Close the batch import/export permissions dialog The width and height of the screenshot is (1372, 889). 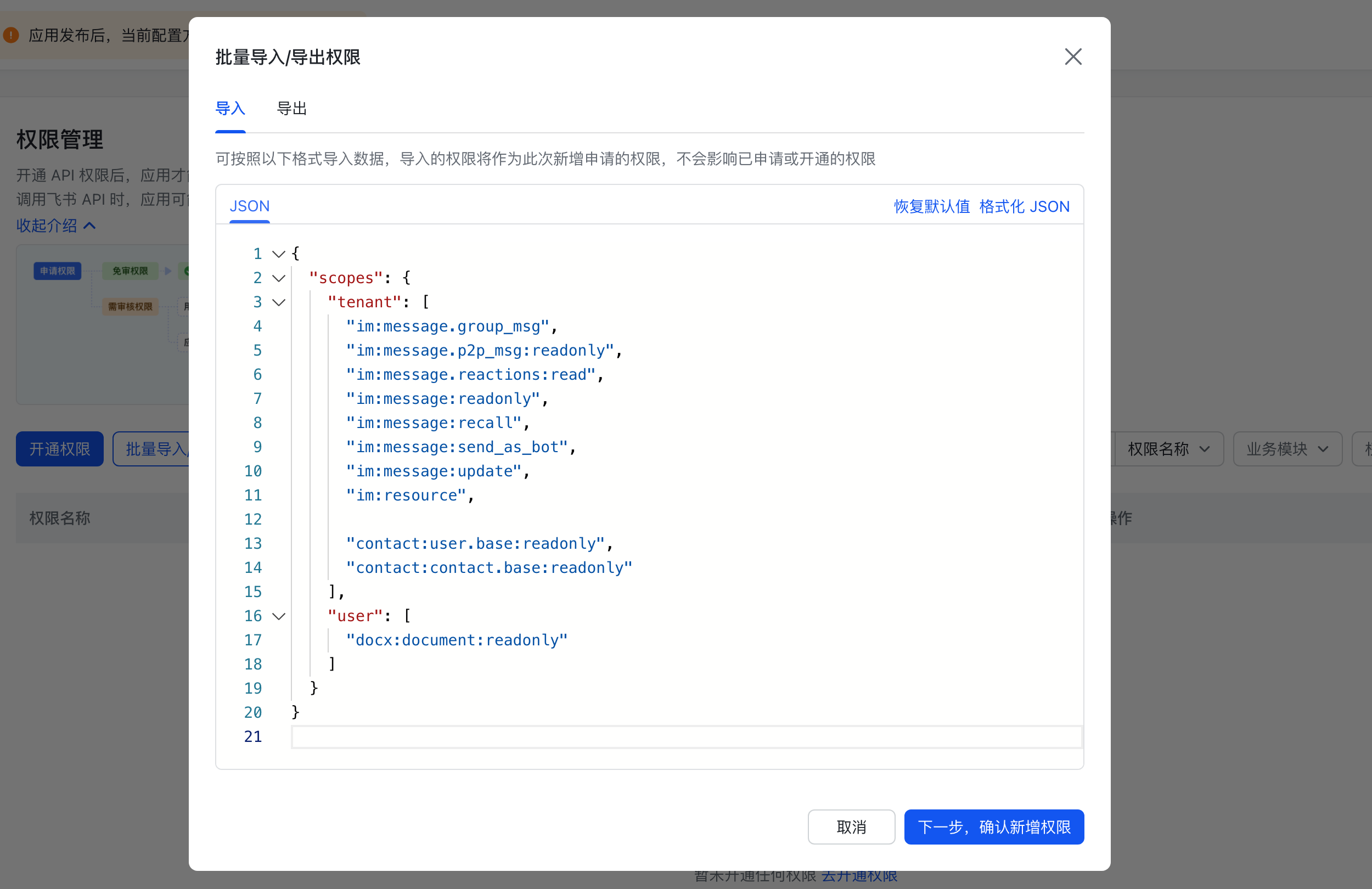[1072, 57]
